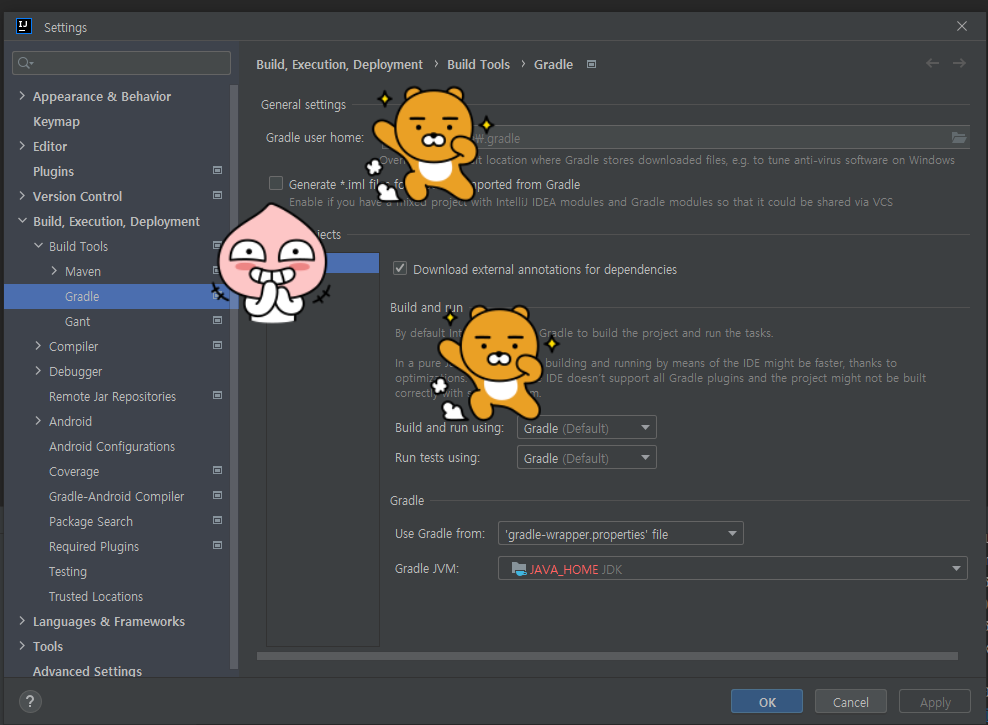Click Build Tools breadcrumb

(478, 64)
